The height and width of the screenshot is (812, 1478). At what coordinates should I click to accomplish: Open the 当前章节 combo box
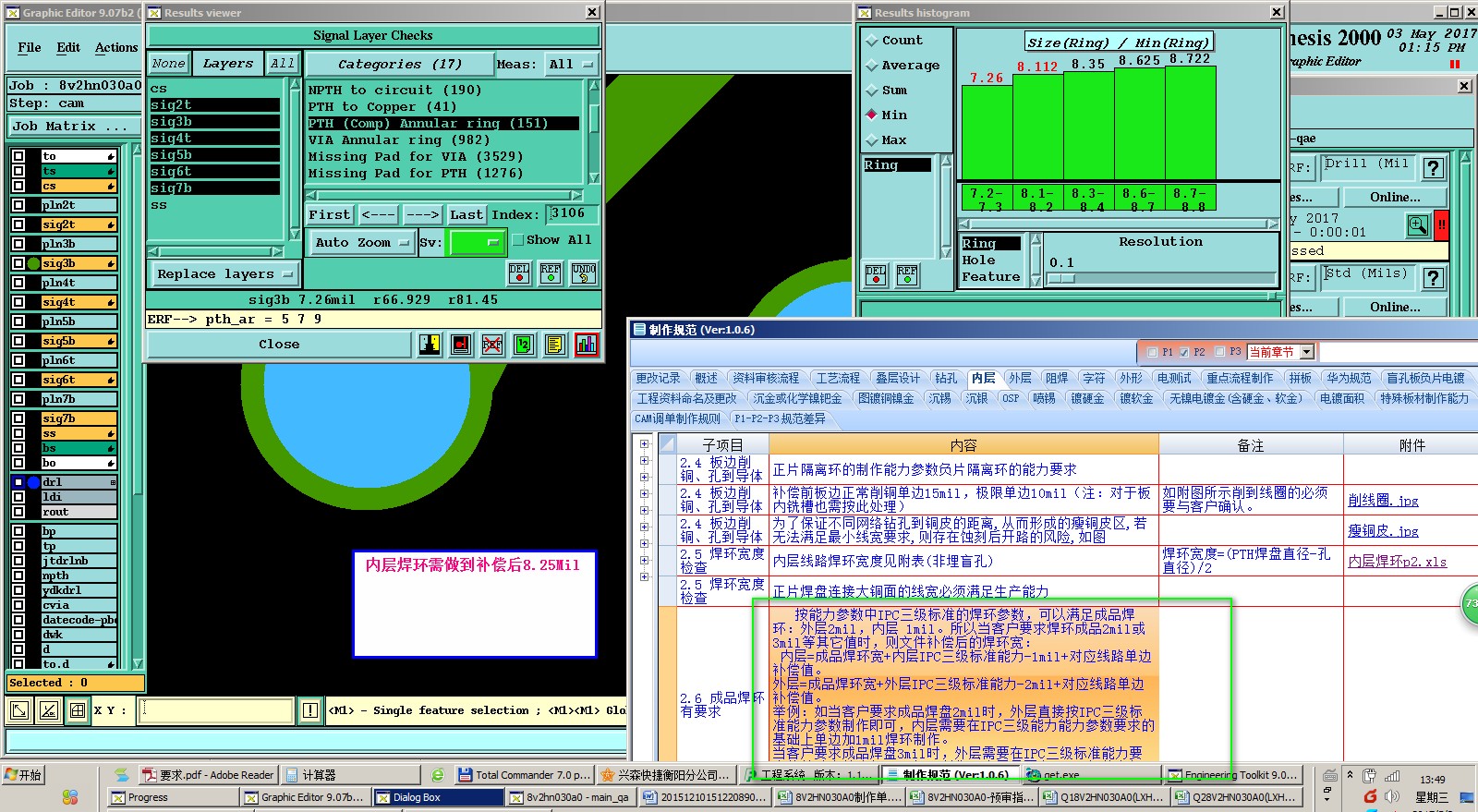point(1280,352)
